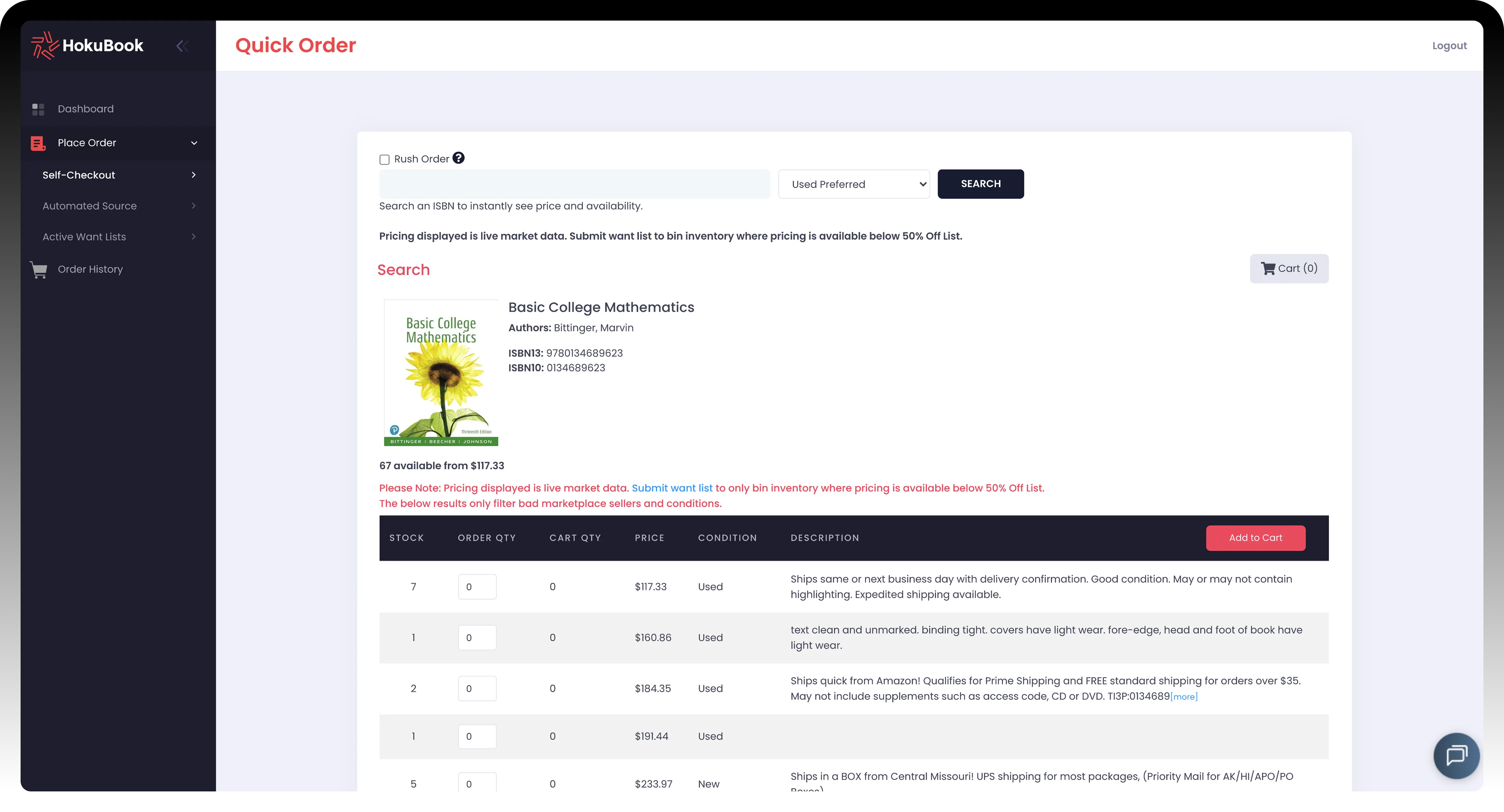The height and width of the screenshot is (812, 1504).
Task: Expand the Active Want Lists arrow
Action: [x=194, y=236]
